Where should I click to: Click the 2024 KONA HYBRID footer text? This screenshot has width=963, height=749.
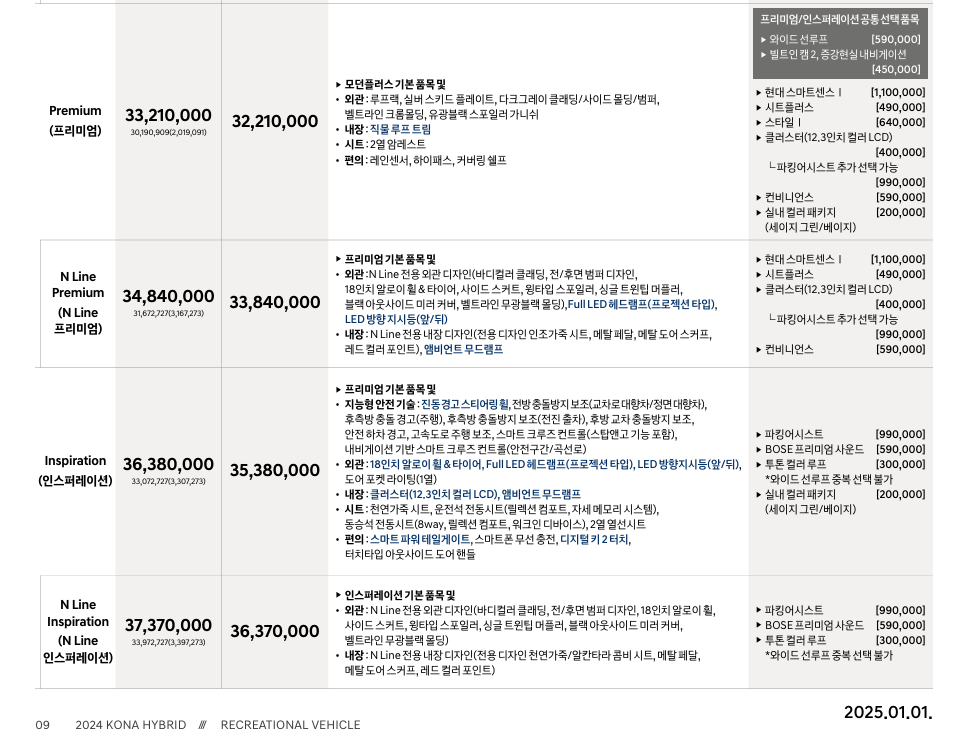[x=131, y=725]
